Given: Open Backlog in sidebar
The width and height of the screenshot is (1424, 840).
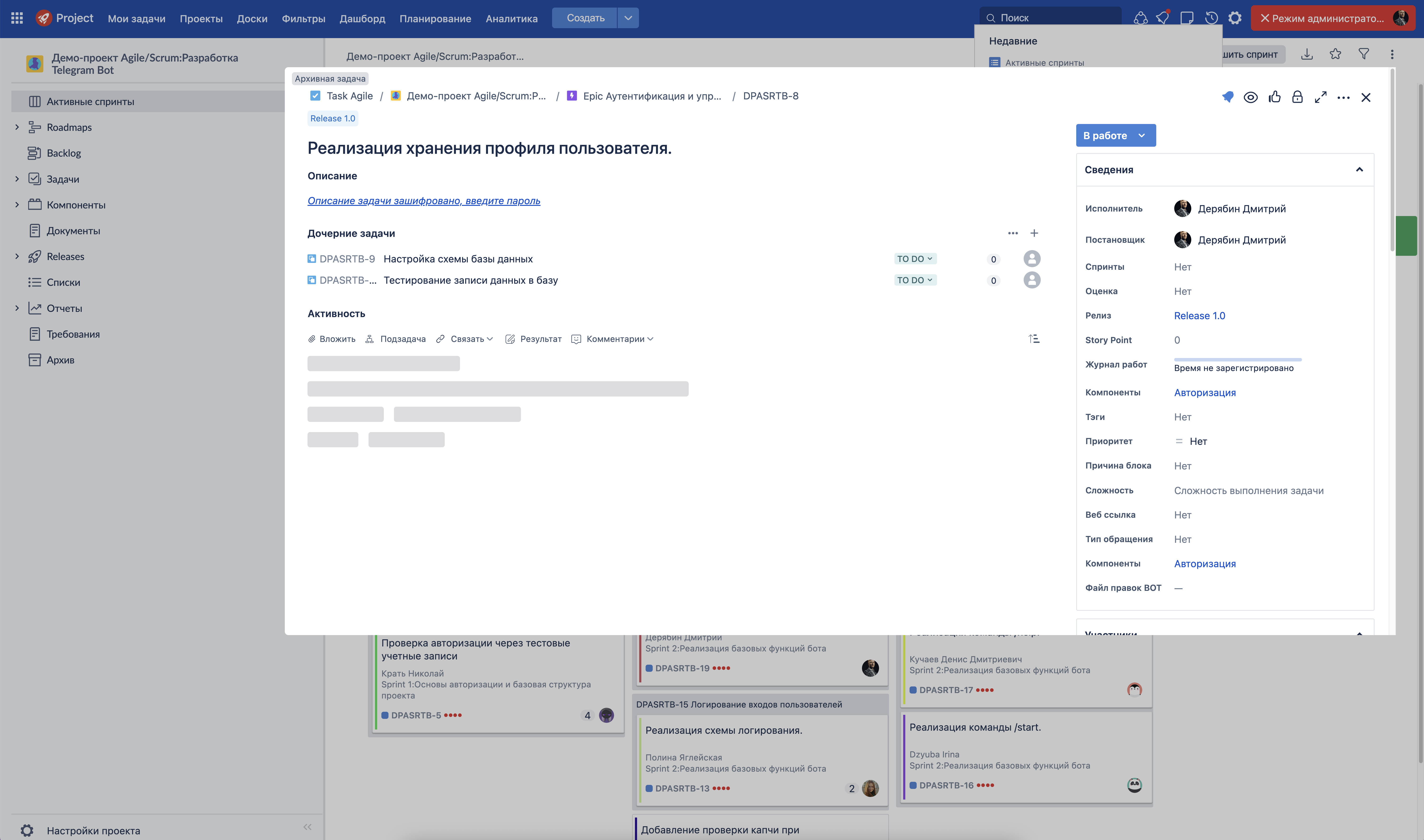Looking at the screenshot, I should coord(63,153).
